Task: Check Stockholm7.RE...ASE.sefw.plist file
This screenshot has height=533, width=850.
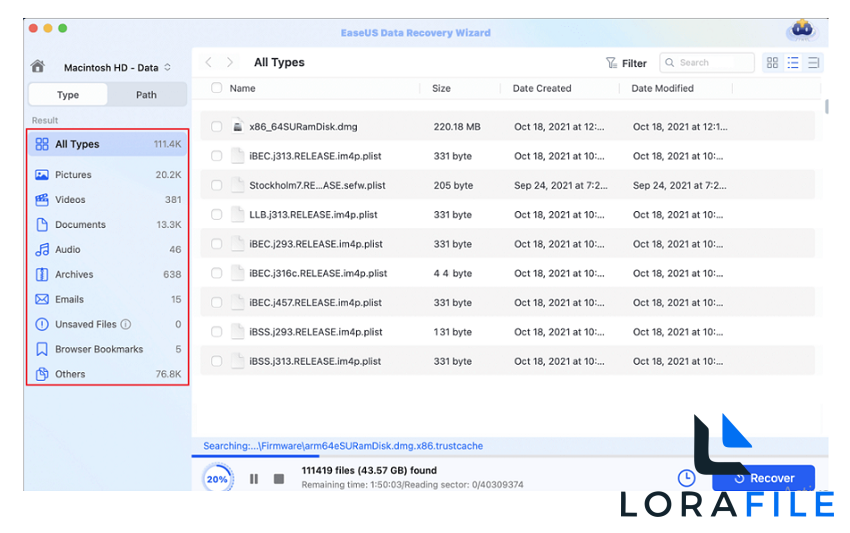Action: coord(216,185)
